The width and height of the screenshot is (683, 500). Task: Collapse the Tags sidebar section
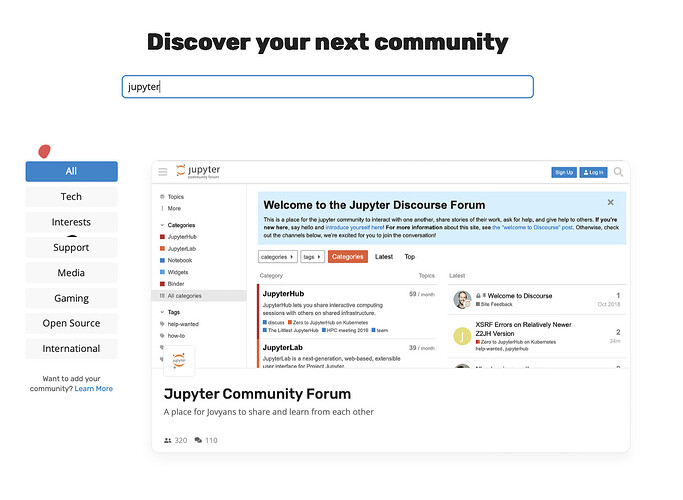point(170,312)
